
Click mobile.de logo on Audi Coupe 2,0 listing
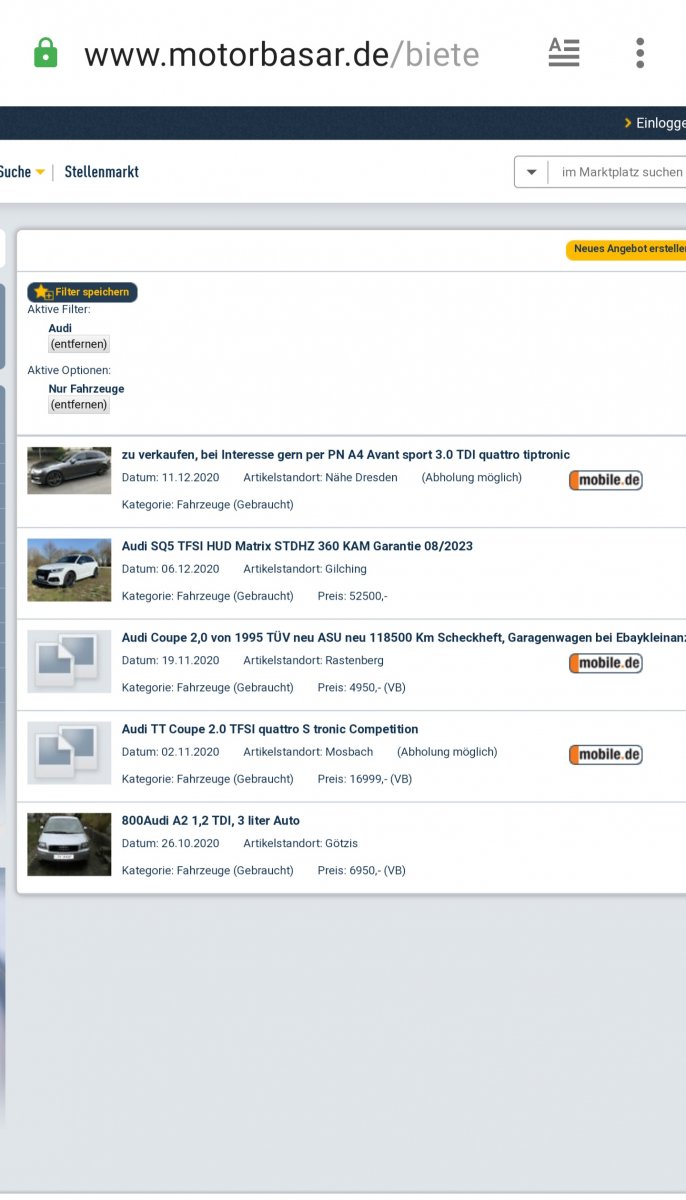coord(606,663)
